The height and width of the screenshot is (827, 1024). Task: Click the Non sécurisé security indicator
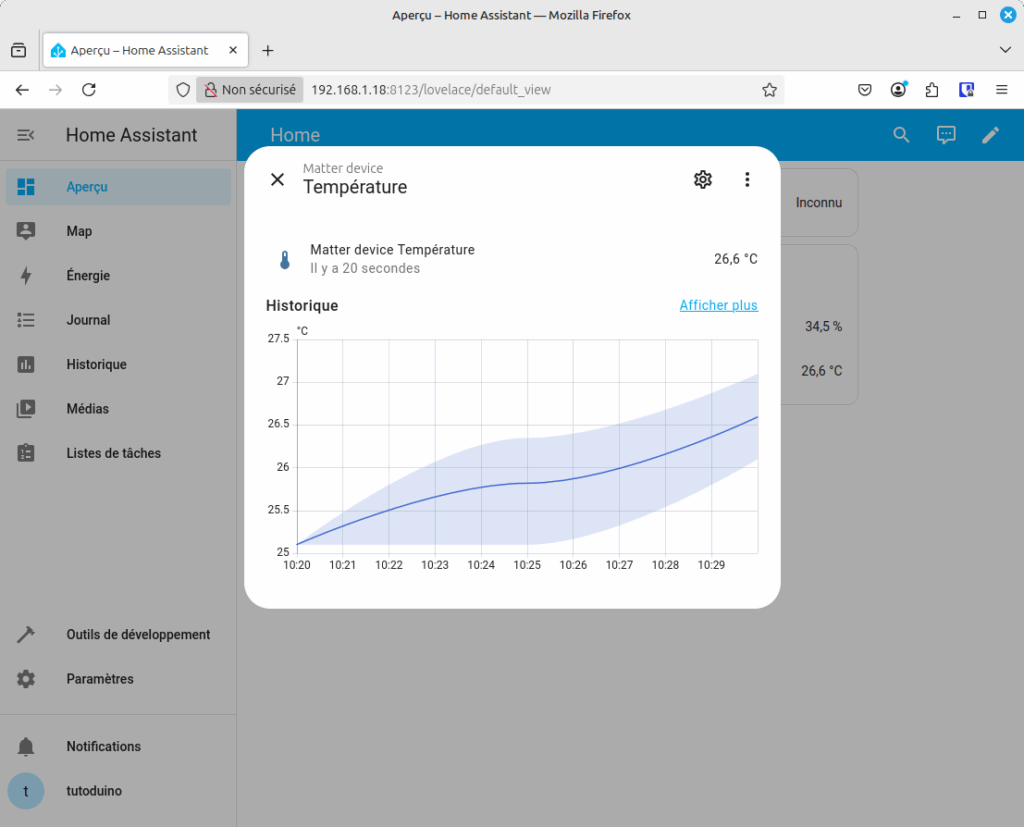pos(249,89)
